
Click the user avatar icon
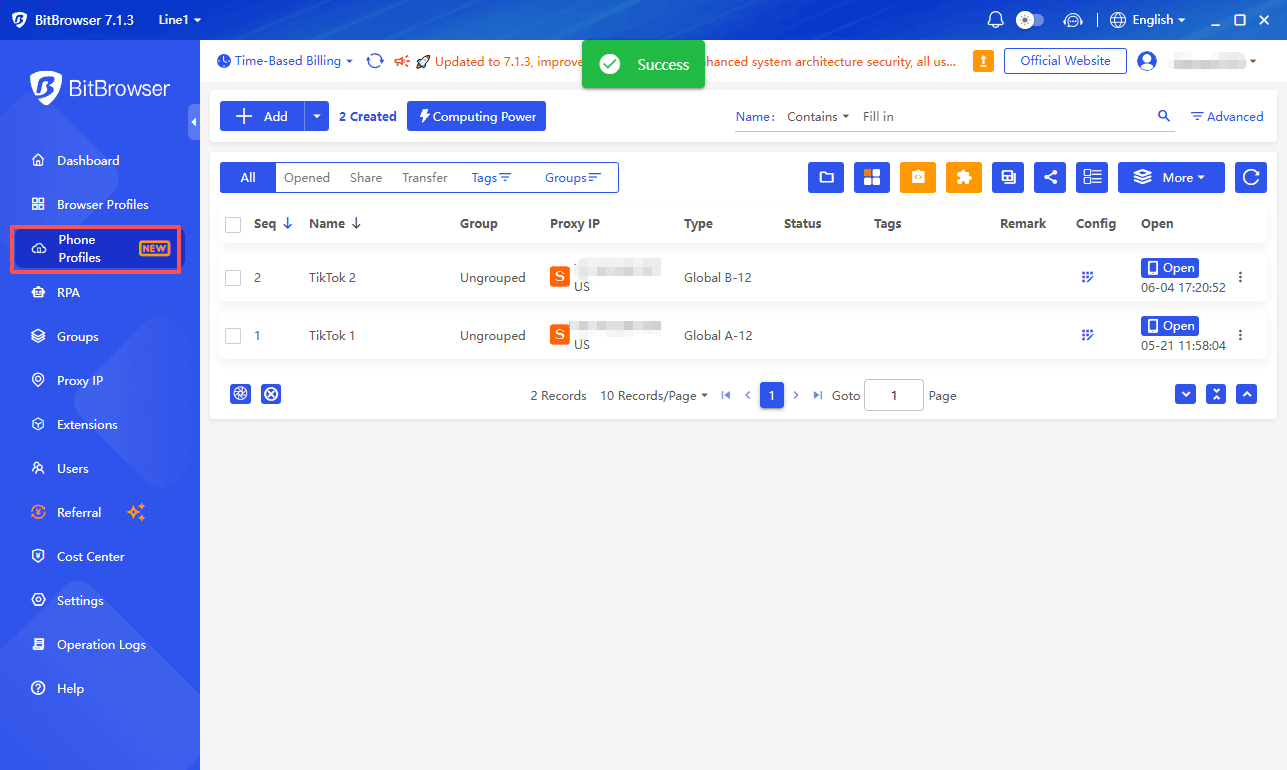pos(1147,61)
